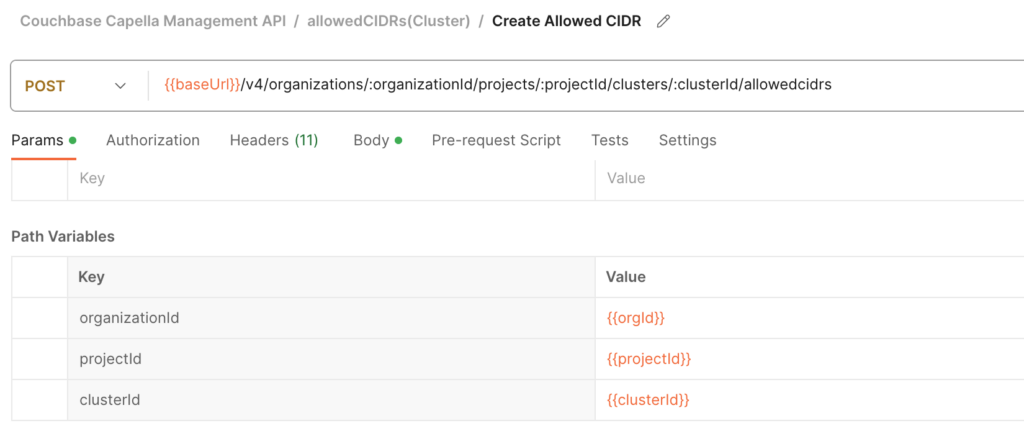
Task: Click the request URL field
Action: click(x=586, y=86)
